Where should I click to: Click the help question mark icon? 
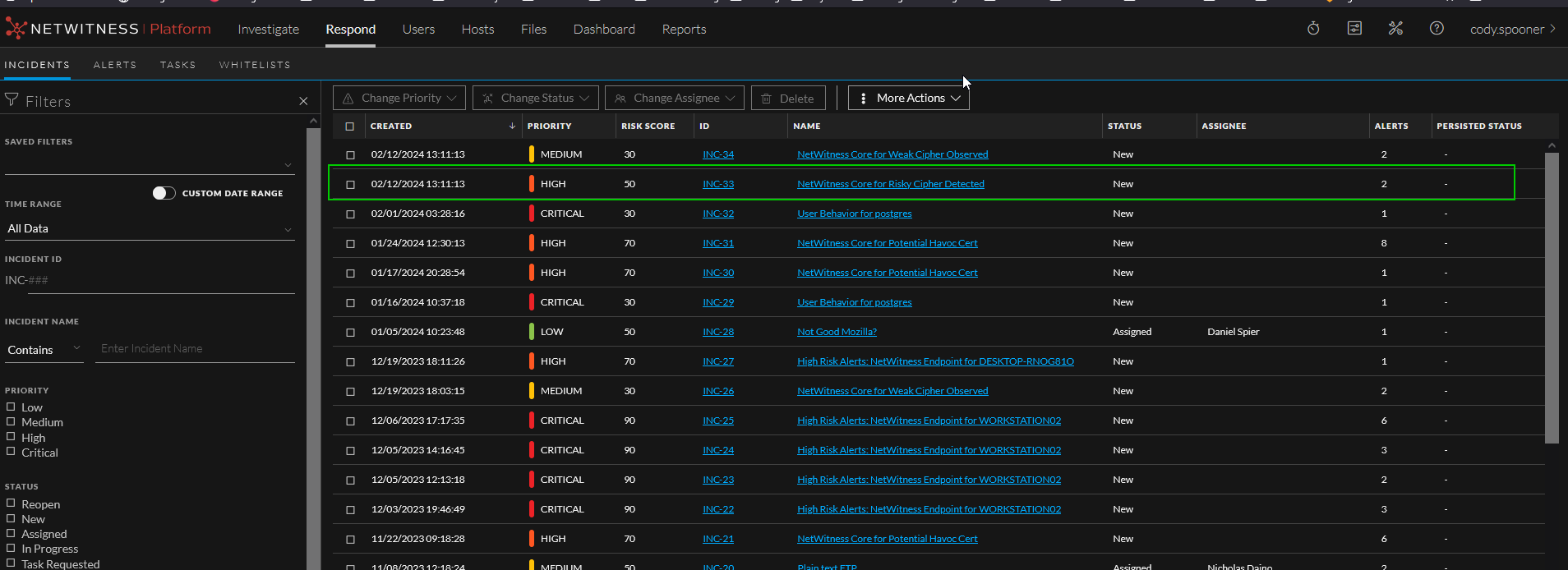(x=1437, y=29)
